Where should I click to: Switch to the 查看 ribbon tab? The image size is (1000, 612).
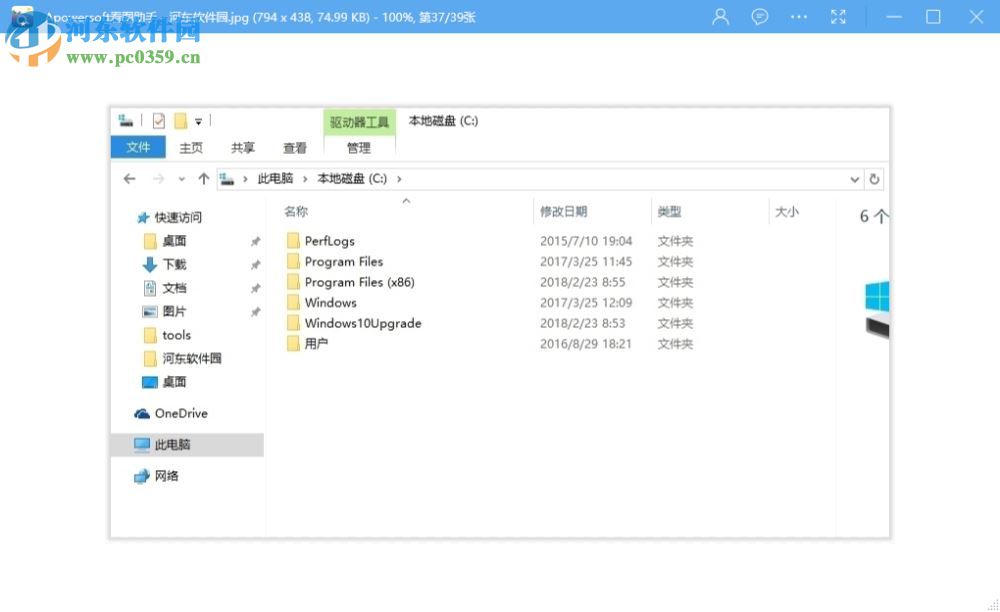(x=294, y=147)
